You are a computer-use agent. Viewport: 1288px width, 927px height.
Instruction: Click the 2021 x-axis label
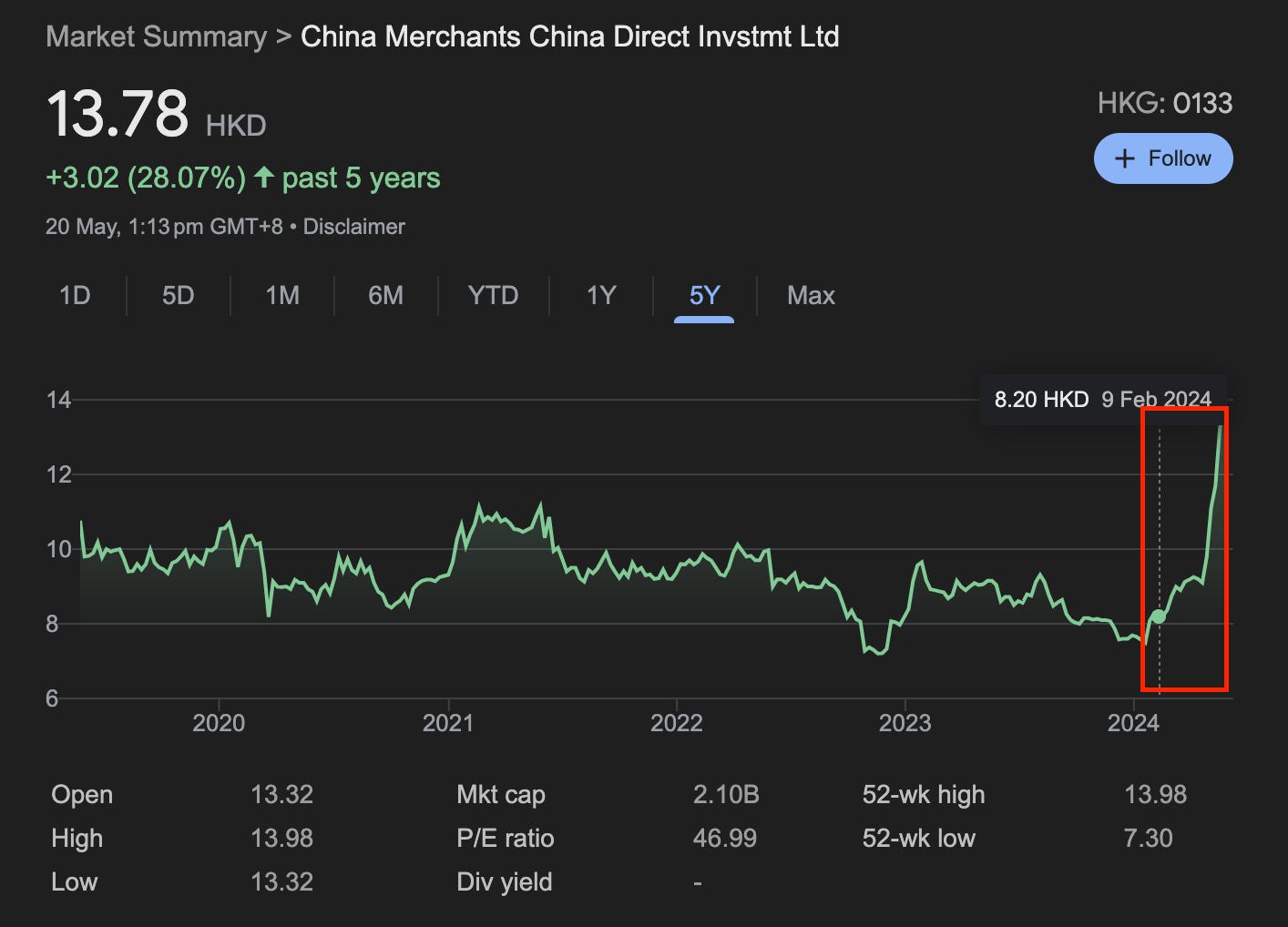tap(448, 723)
